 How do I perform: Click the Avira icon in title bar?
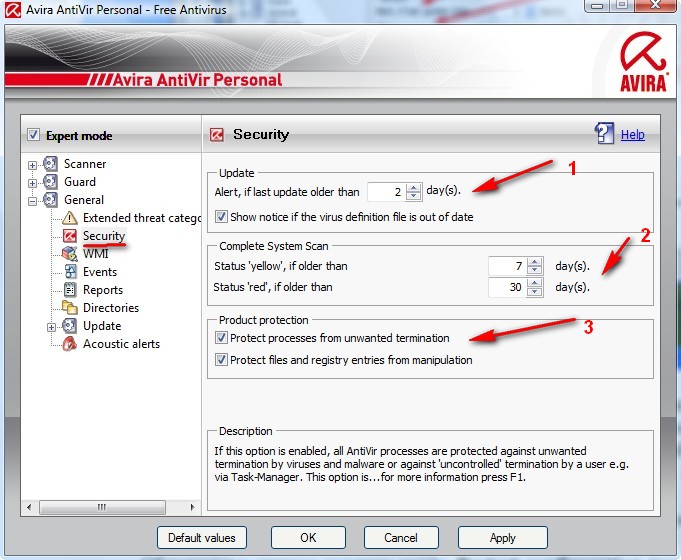click(13, 10)
